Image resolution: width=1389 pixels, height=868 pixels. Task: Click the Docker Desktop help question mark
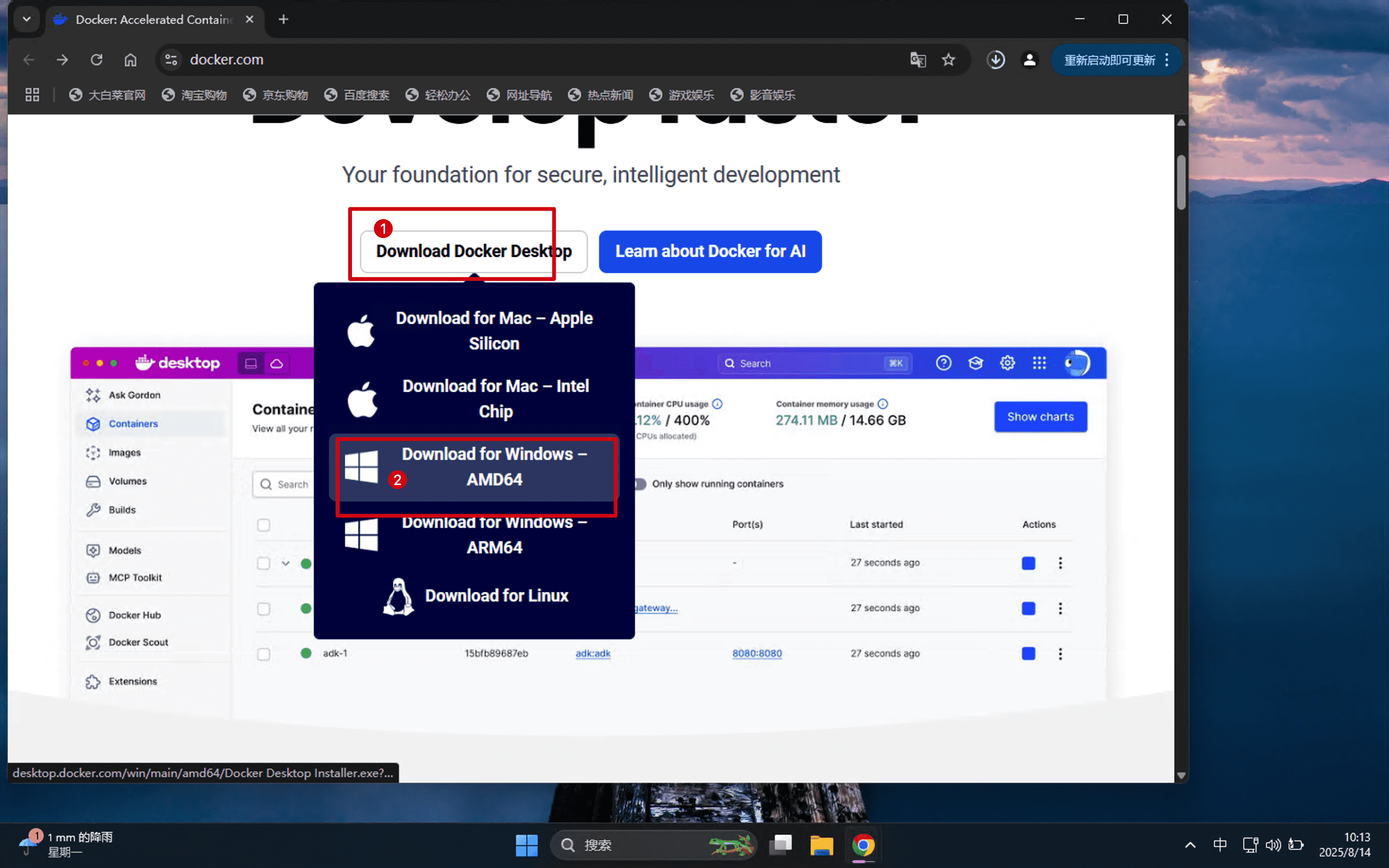(x=943, y=363)
